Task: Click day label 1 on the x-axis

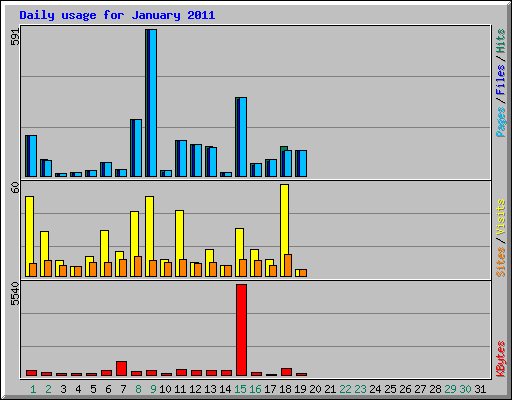Action: pos(33,389)
